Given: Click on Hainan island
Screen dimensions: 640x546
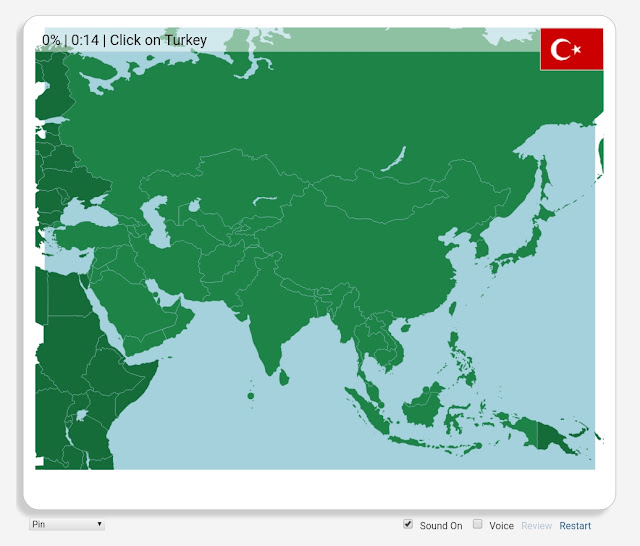Looking at the screenshot, I should tap(405, 328).
